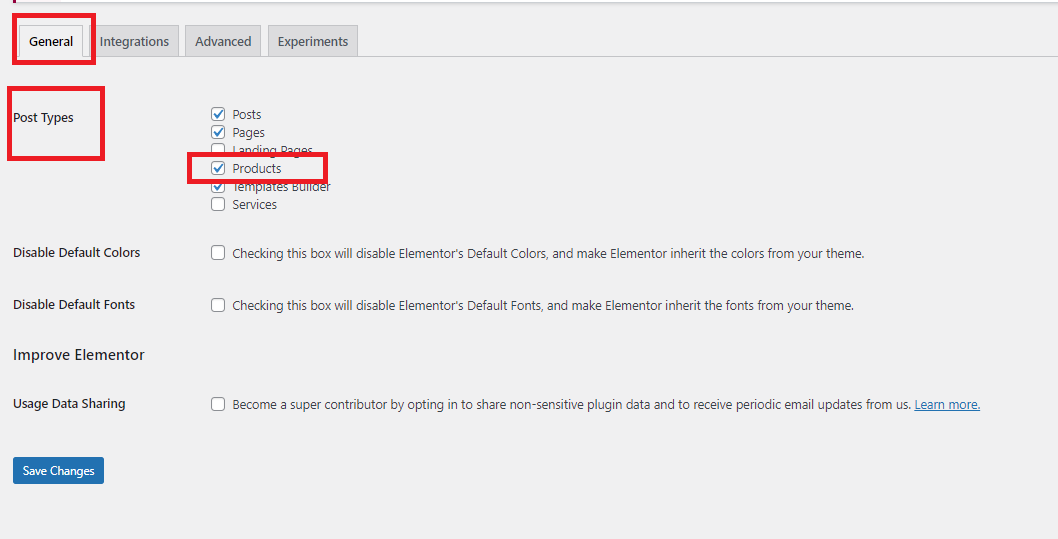Check the Disable Default Colors box
The image size is (1058, 539).
coord(218,253)
